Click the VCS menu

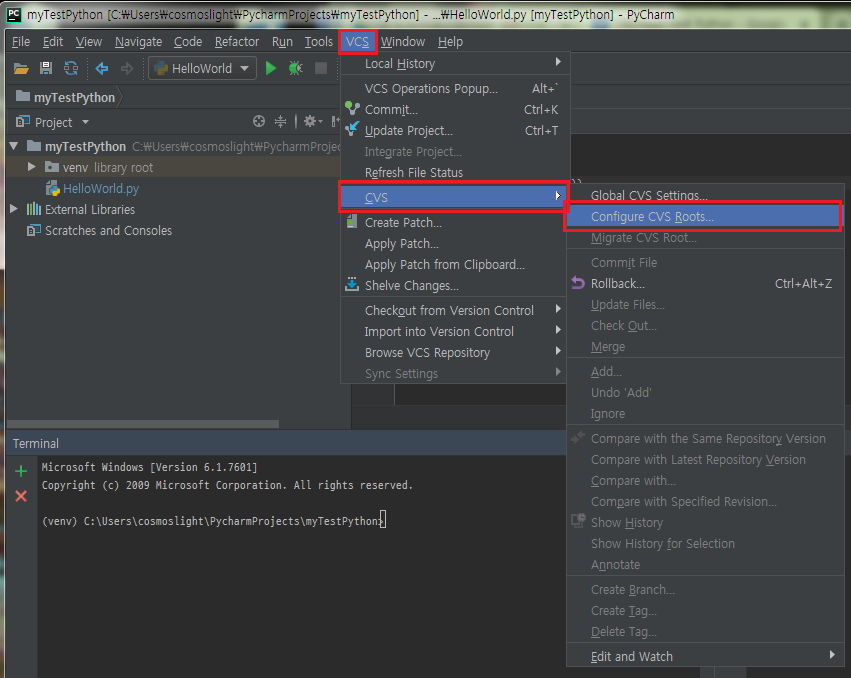[357, 42]
